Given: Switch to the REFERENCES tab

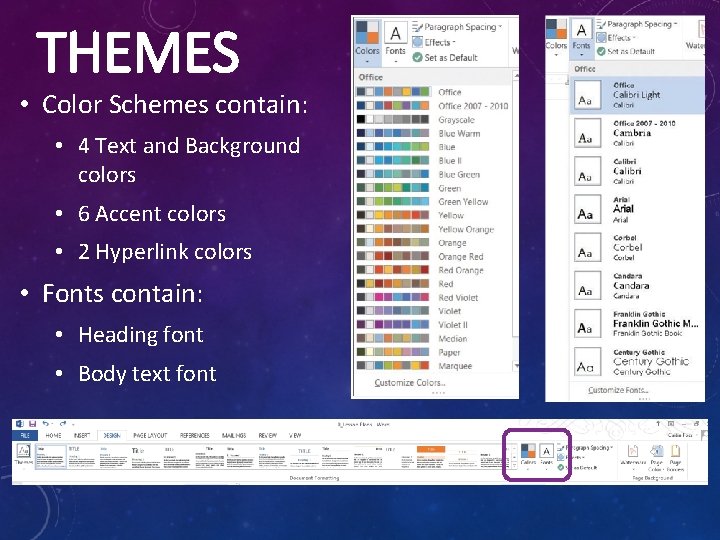Looking at the screenshot, I should 195,435.
